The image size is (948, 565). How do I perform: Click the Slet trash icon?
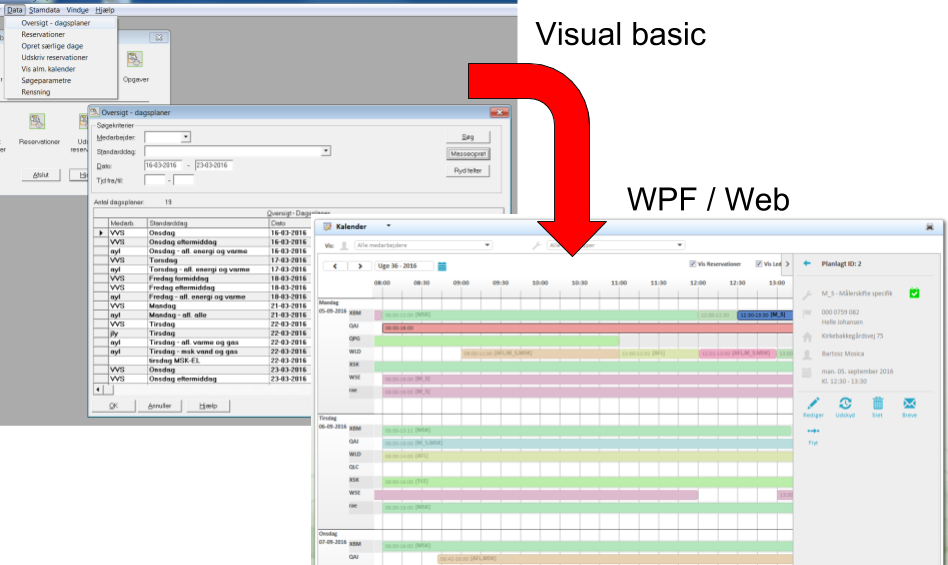[877, 403]
